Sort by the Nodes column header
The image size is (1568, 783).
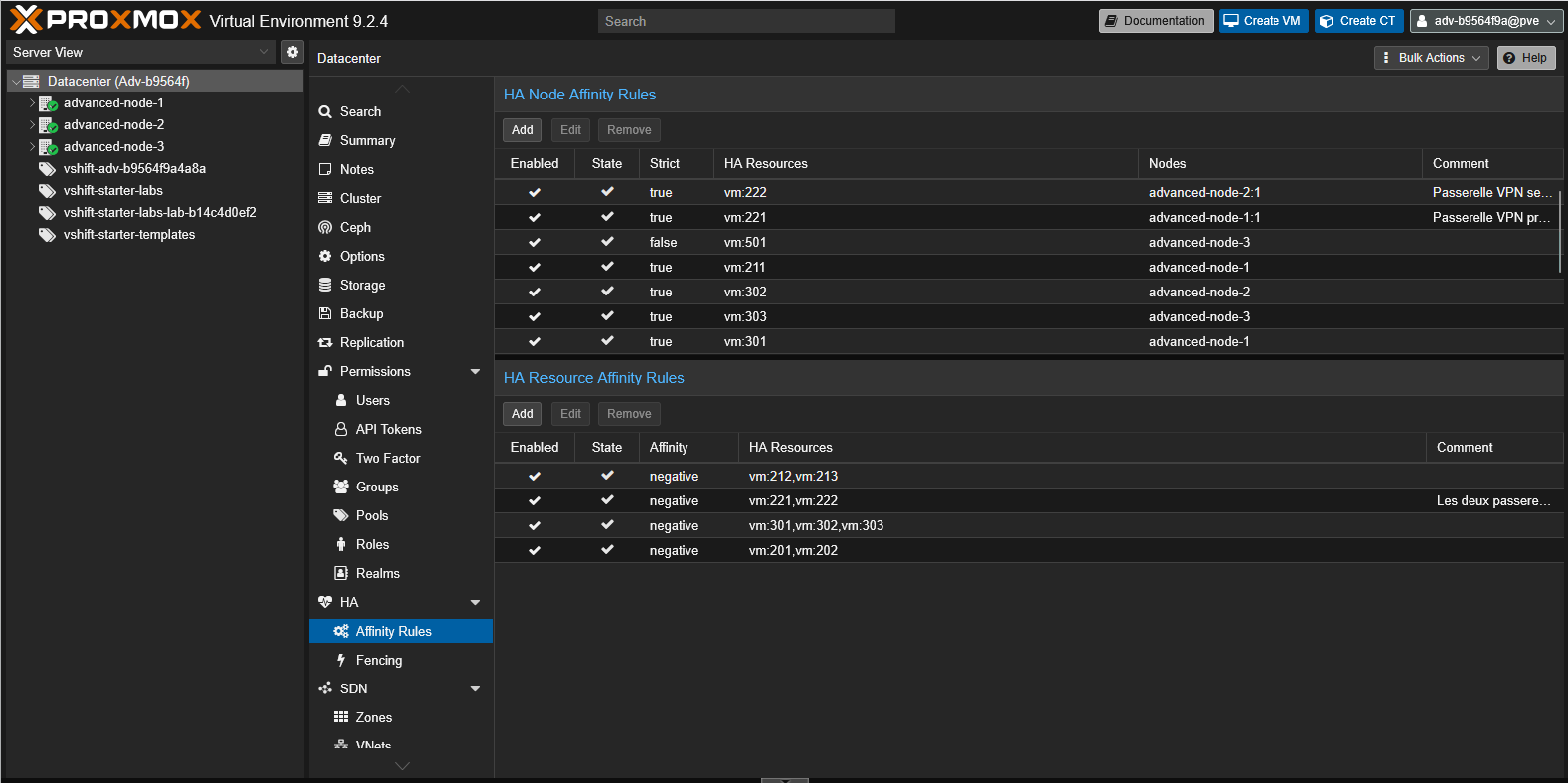[1279, 164]
